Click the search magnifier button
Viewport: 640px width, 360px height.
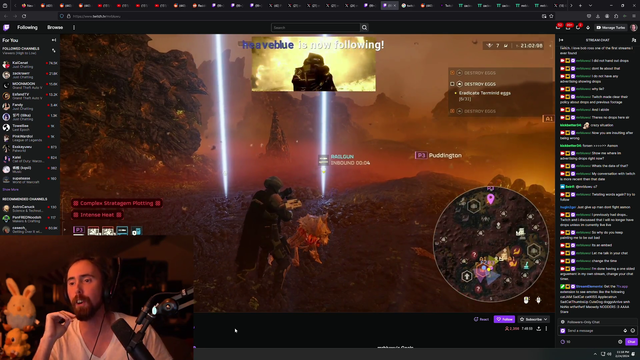[x=364, y=27]
